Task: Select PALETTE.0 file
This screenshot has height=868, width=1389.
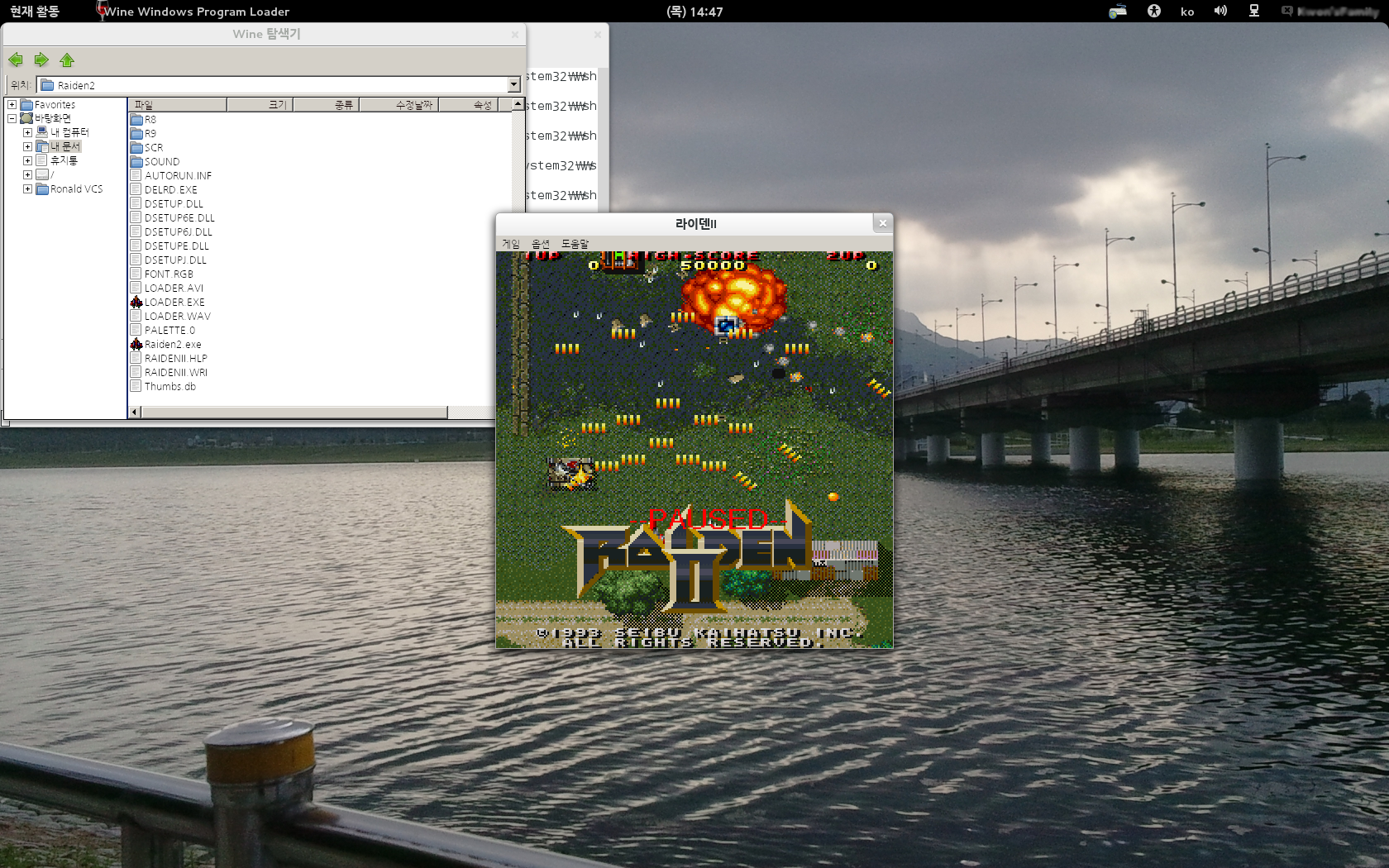Action: click(163, 330)
